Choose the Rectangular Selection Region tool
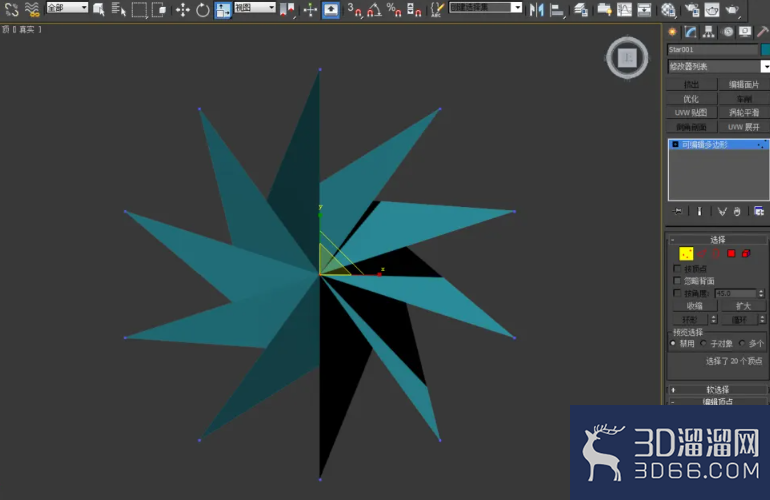Screen dimensions: 770x500 (x=139, y=9)
